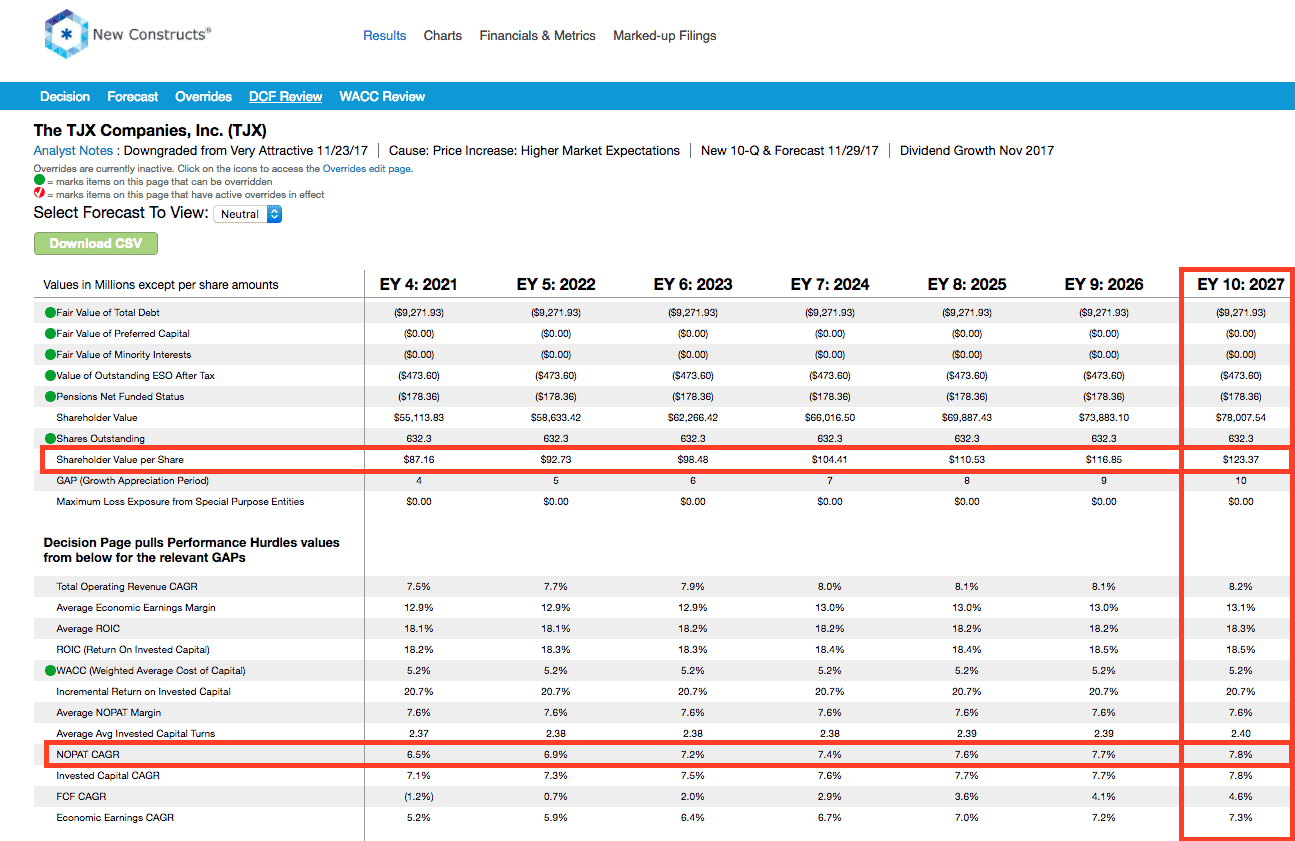The width and height of the screenshot is (1295, 841).
Task: Select the $104.41 shareholder value per share cell
Action: [830, 460]
